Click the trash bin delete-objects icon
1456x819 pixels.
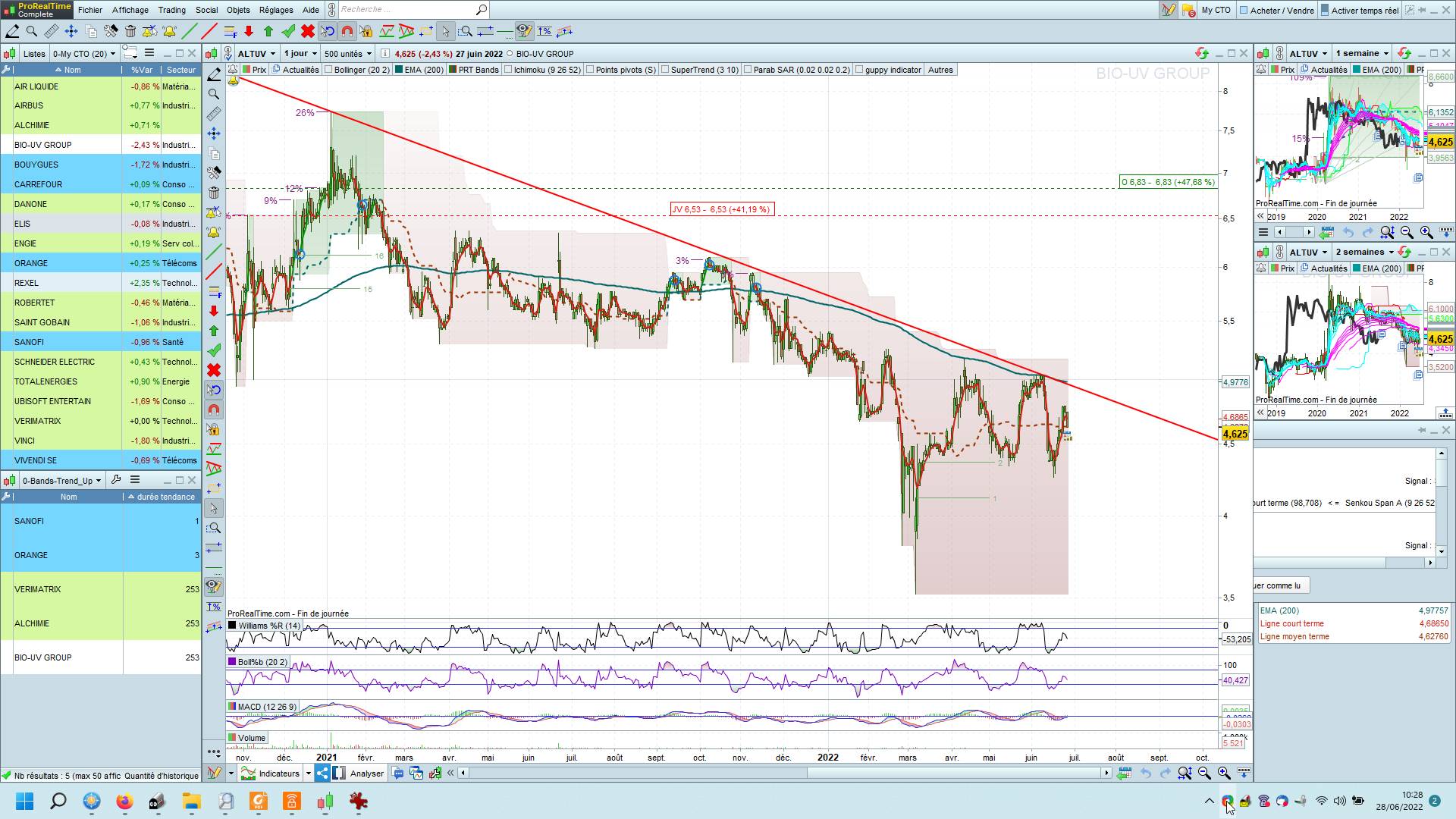point(130,31)
